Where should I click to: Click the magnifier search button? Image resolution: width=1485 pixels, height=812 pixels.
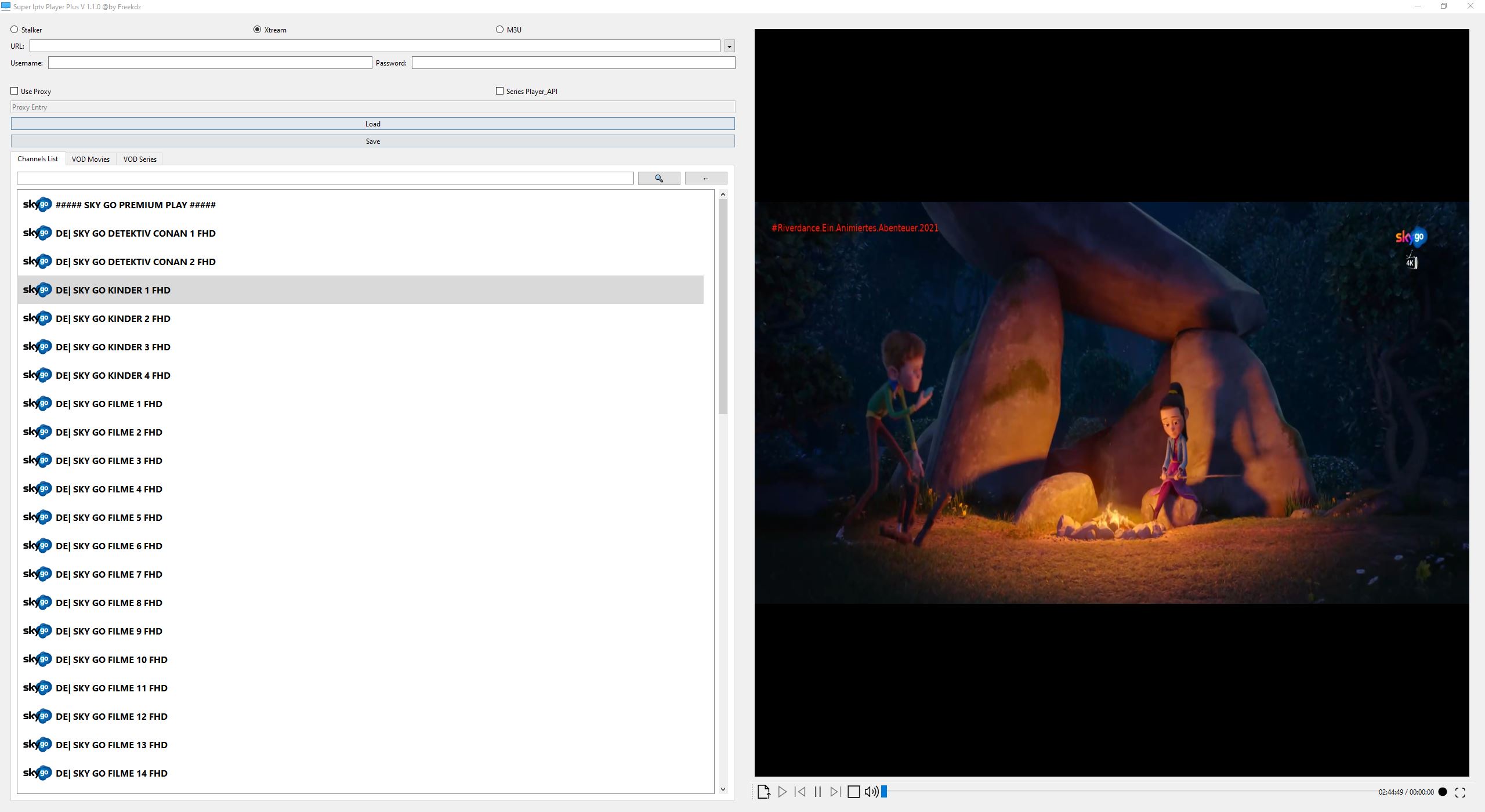659,178
